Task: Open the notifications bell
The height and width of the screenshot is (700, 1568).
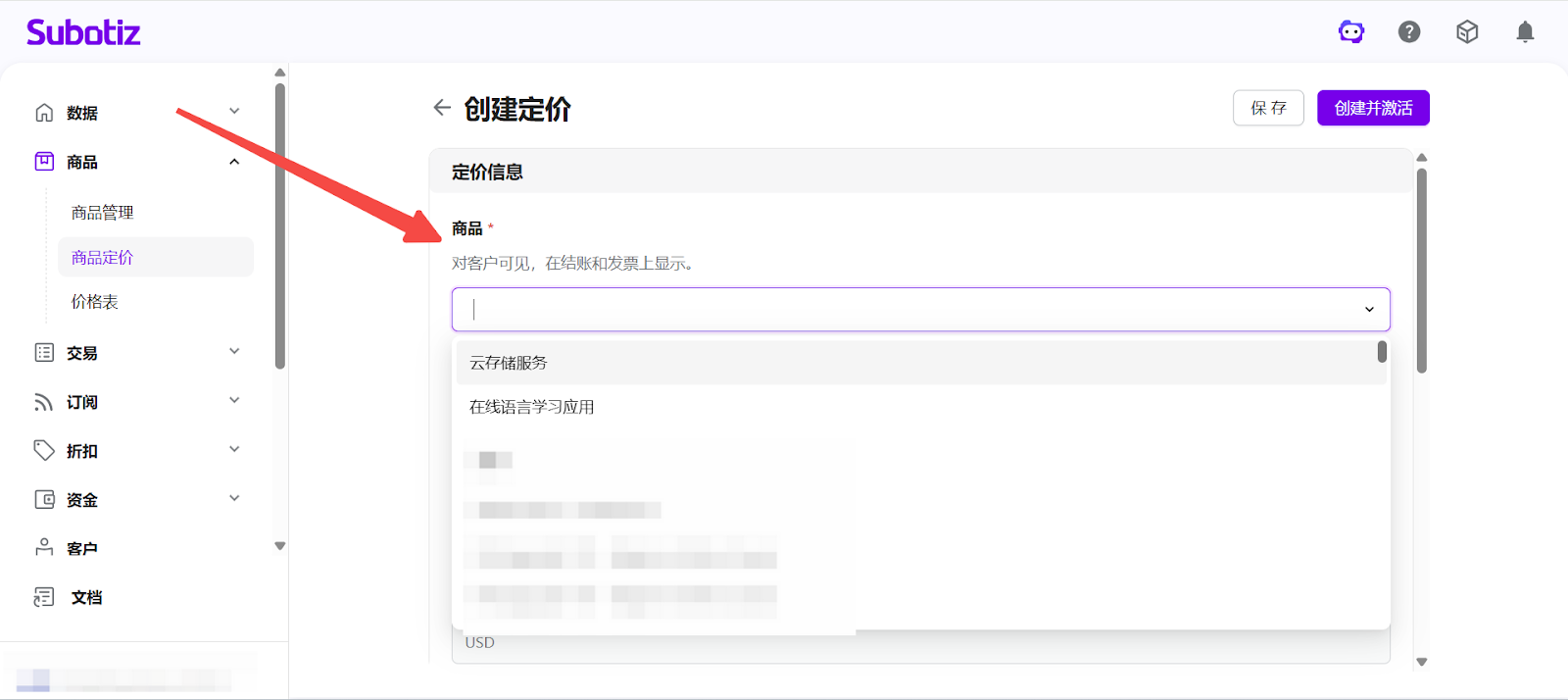Action: click(x=1525, y=32)
